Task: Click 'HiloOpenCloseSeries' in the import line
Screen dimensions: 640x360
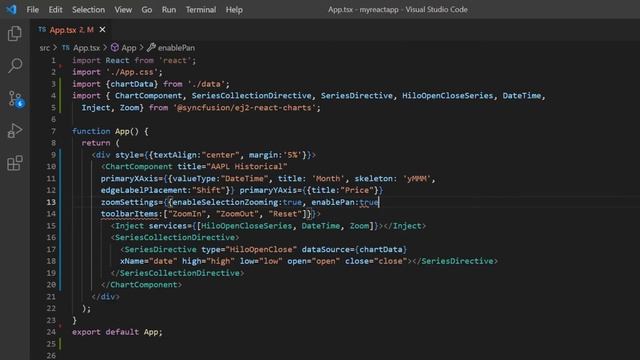Action: pyautogui.click(x=447, y=96)
